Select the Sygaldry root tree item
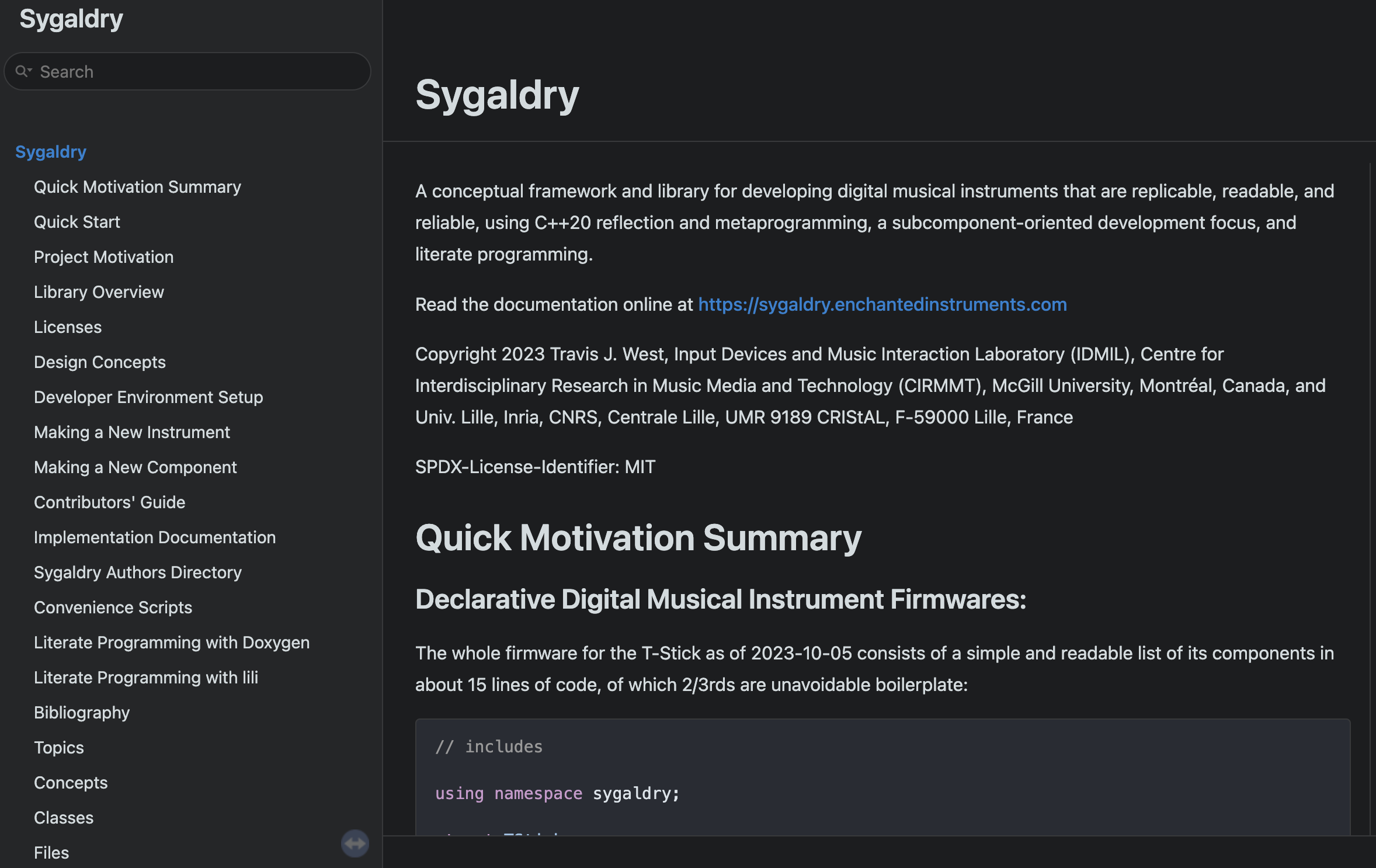The width and height of the screenshot is (1376, 868). [x=51, y=152]
